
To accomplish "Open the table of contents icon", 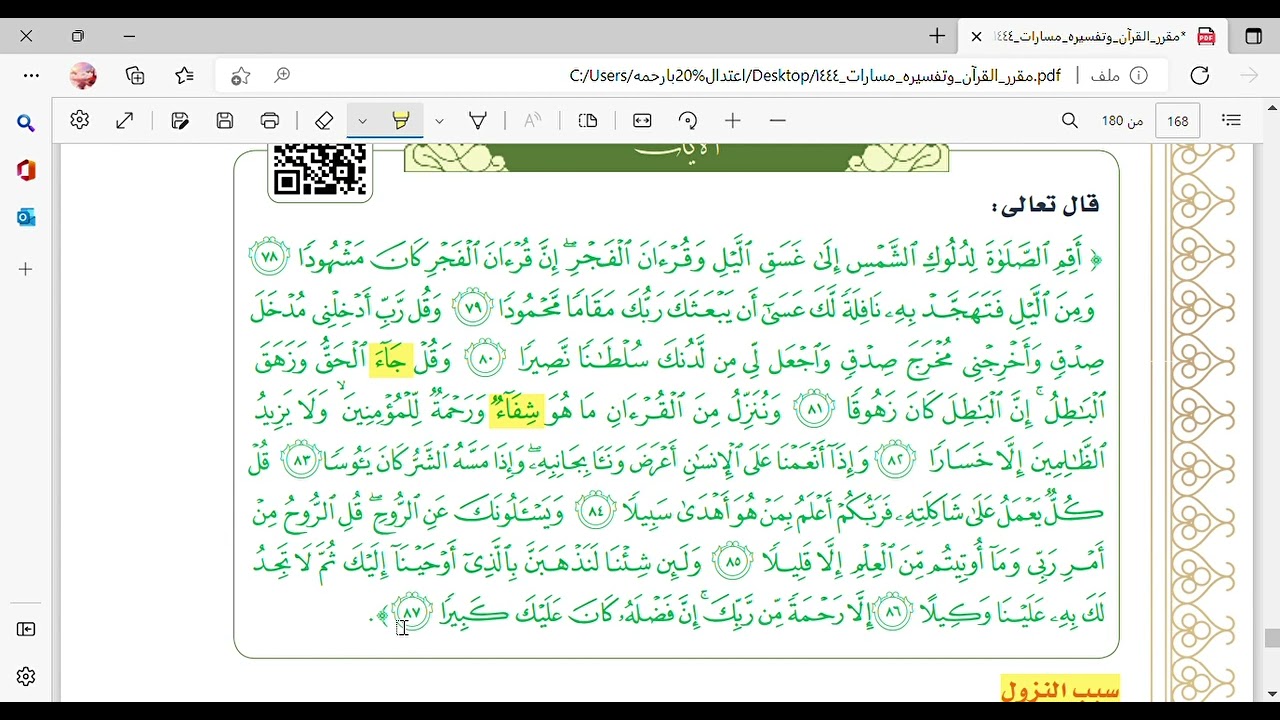I will [x=1232, y=120].
